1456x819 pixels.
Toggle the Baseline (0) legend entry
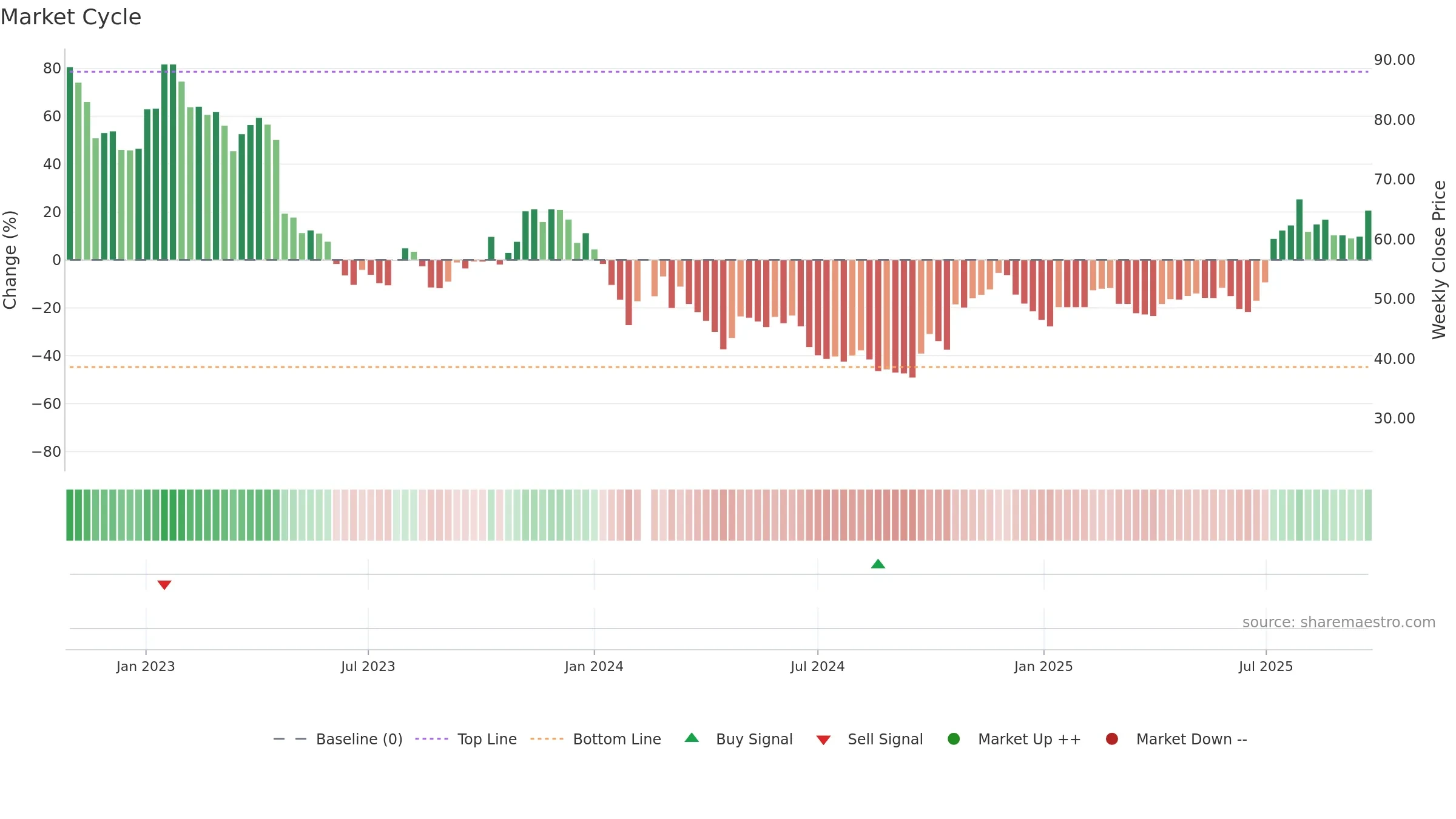click(338, 740)
